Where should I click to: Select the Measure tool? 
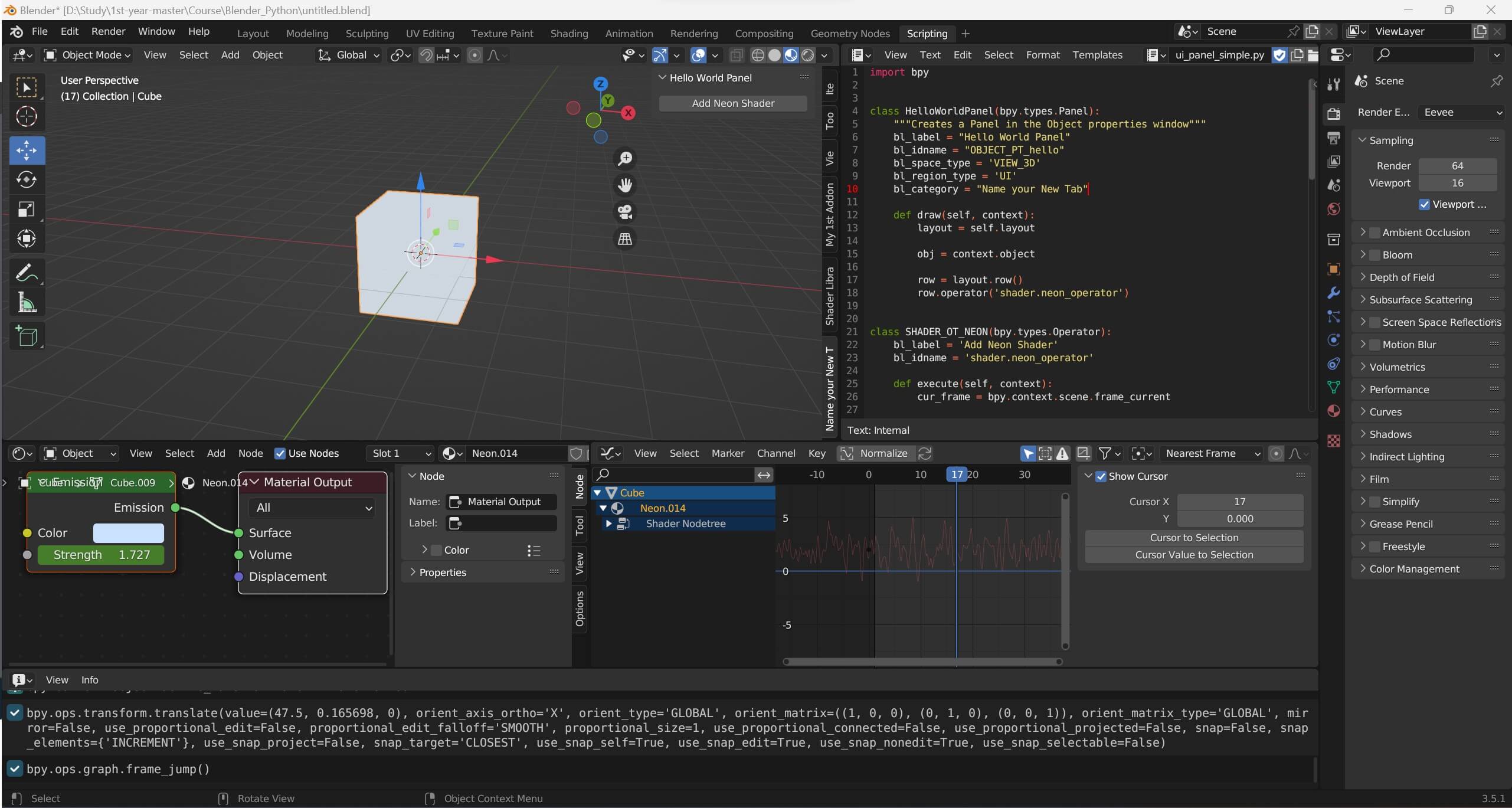click(x=27, y=303)
